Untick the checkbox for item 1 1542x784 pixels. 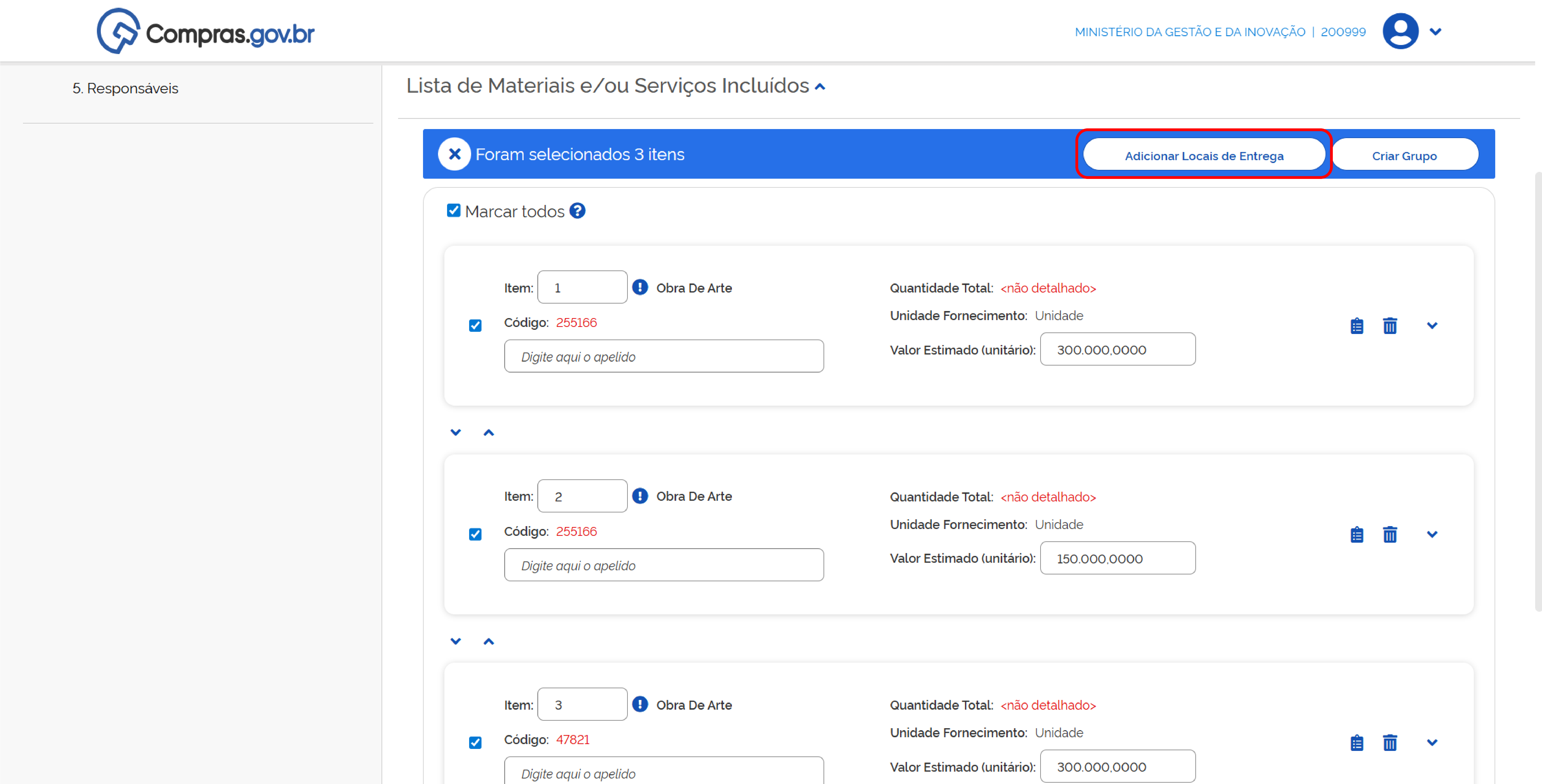pyautogui.click(x=475, y=326)
